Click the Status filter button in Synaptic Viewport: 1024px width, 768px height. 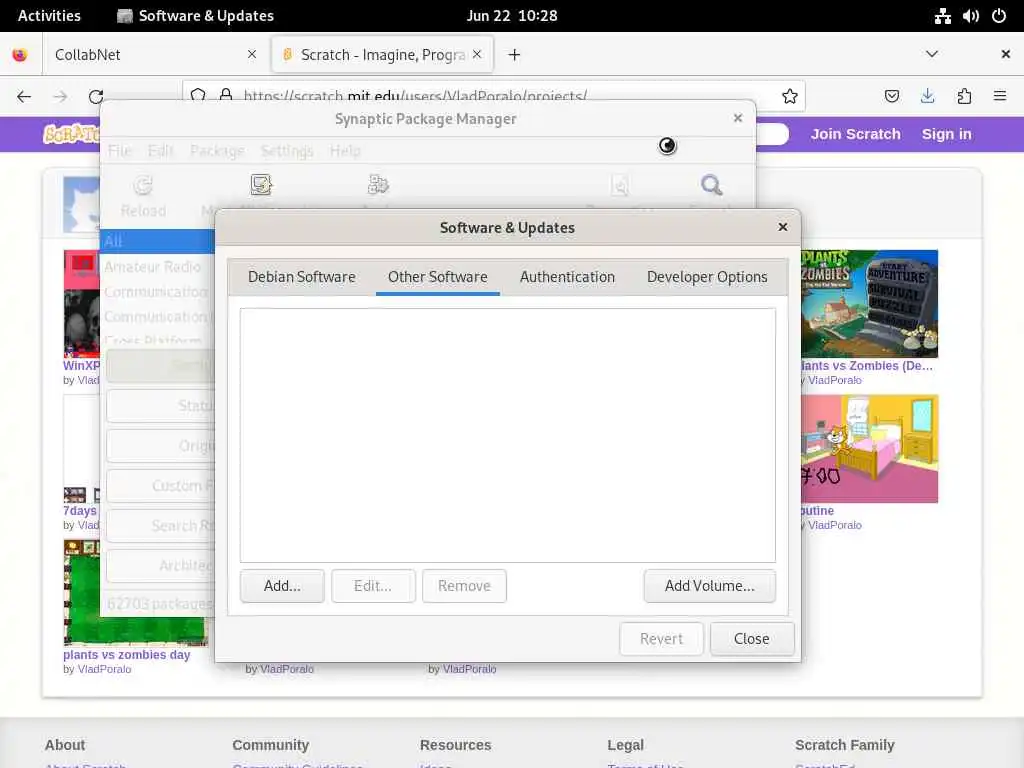tap(161, 406)
